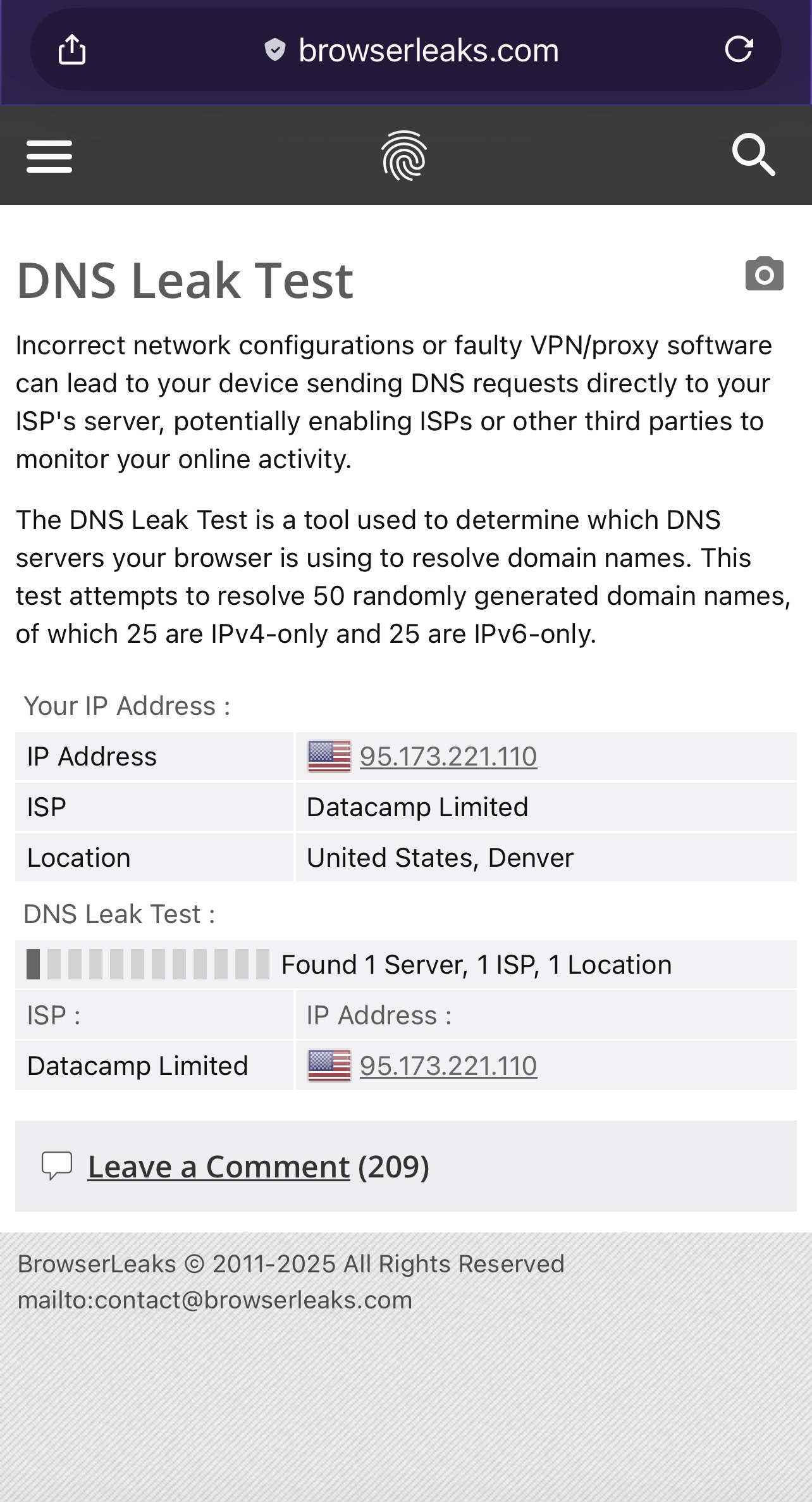Image resolution: width=812 pixels, height=1502 pixels.
Task: Tap the BrowserLeaks fingerprint logo
Action: point(404,156)
